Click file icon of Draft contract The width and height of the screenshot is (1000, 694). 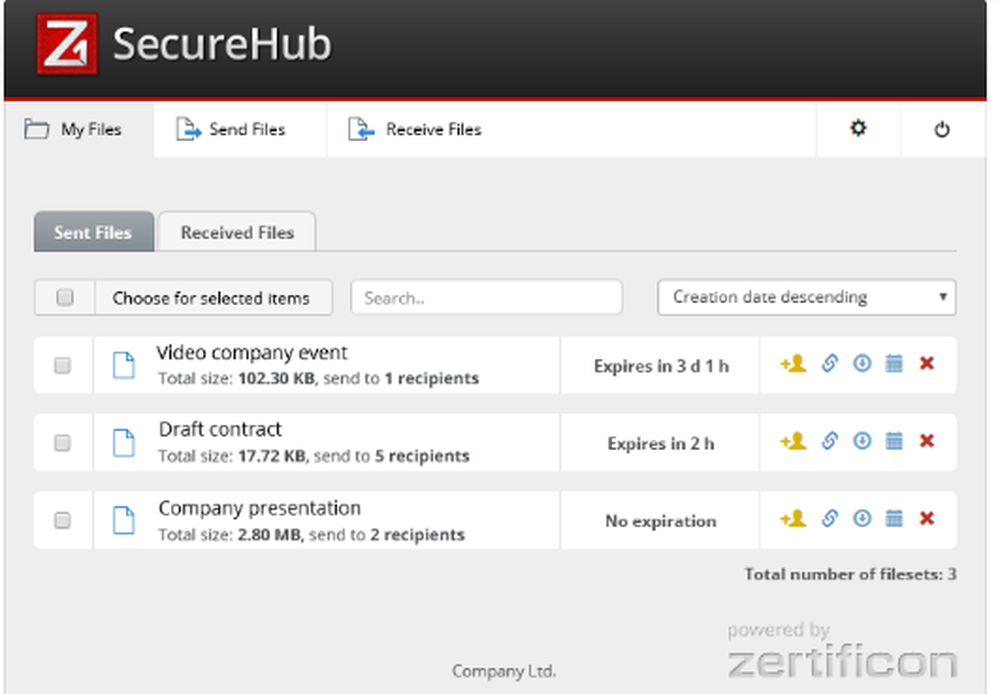[124, 443]
